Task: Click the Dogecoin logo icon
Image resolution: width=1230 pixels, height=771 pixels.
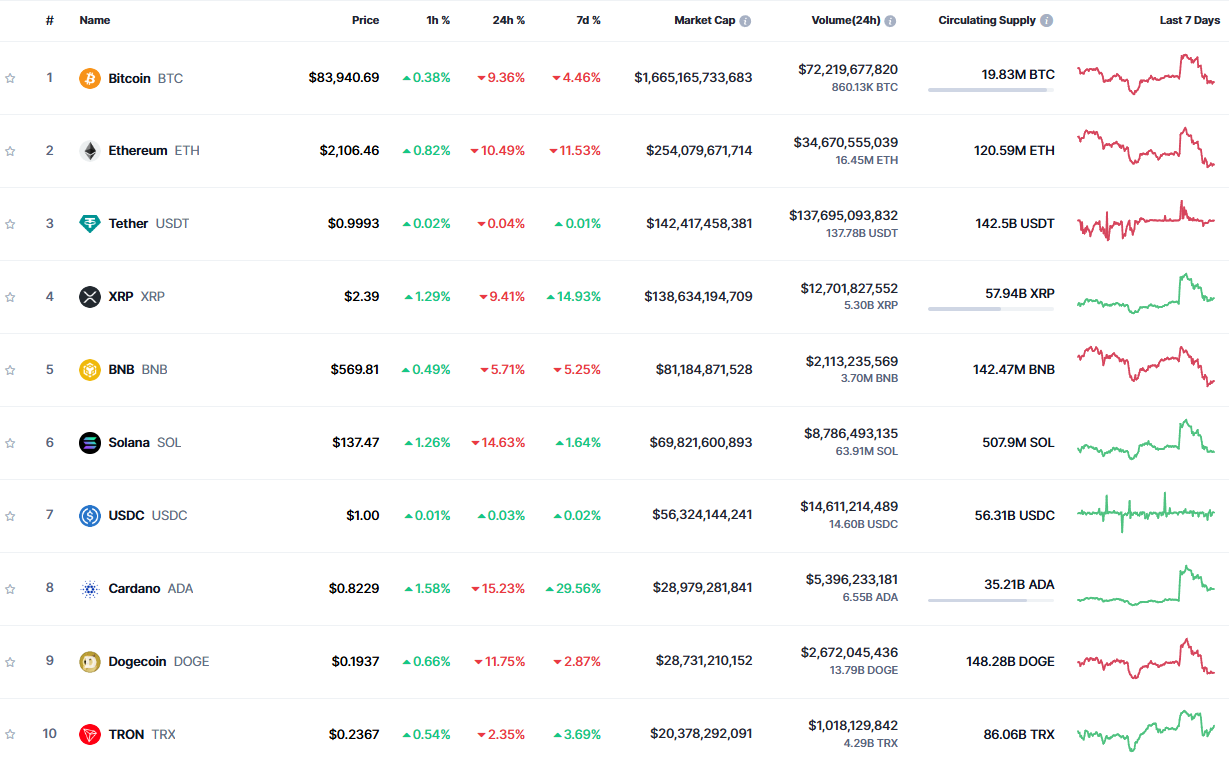Action: [x=90, y=662]
